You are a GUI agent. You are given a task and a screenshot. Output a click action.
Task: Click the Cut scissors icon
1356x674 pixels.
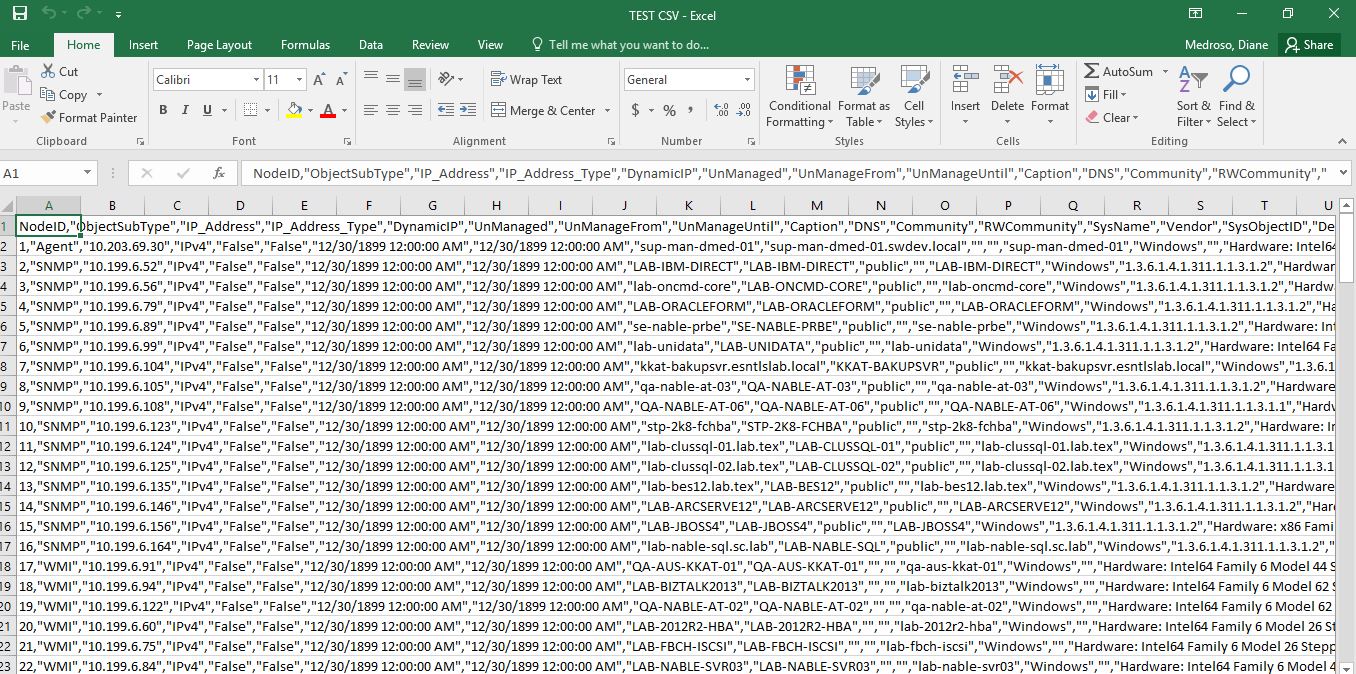tap(49, 71)
